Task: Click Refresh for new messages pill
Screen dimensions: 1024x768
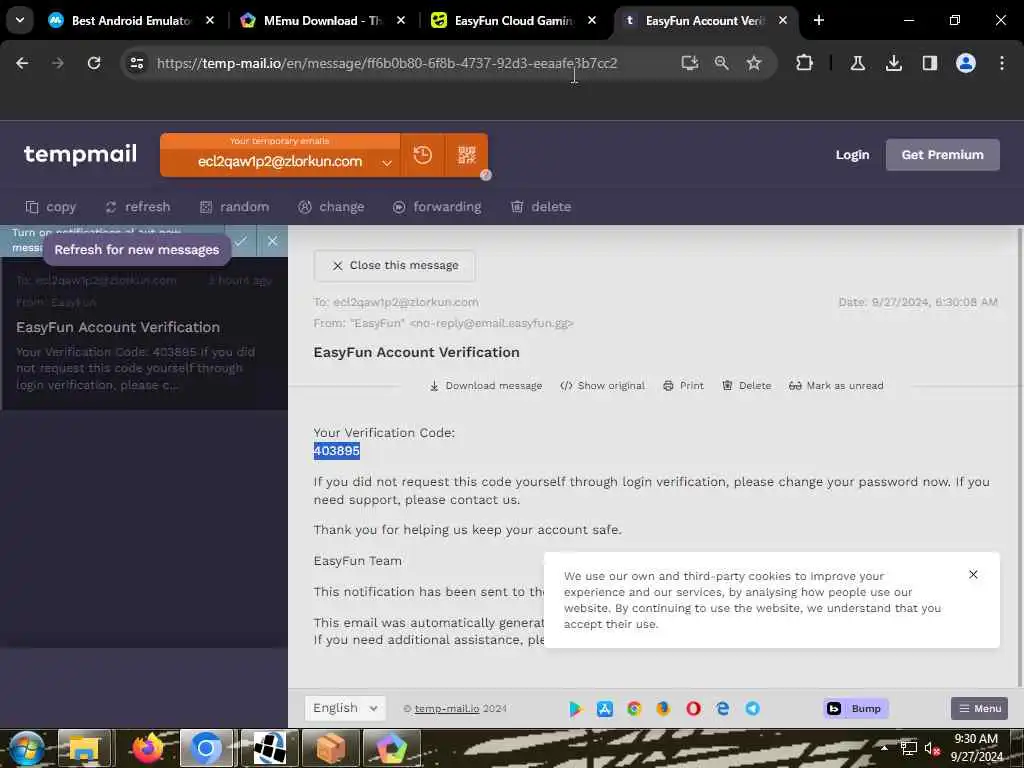Action: point(136,250)
